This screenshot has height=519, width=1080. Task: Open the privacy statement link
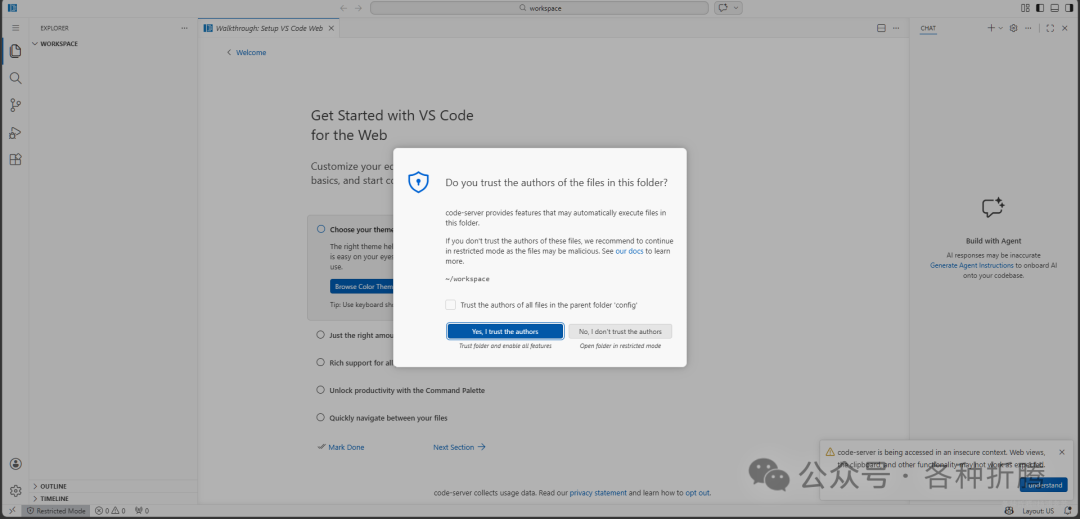click(x=599, y=493)
